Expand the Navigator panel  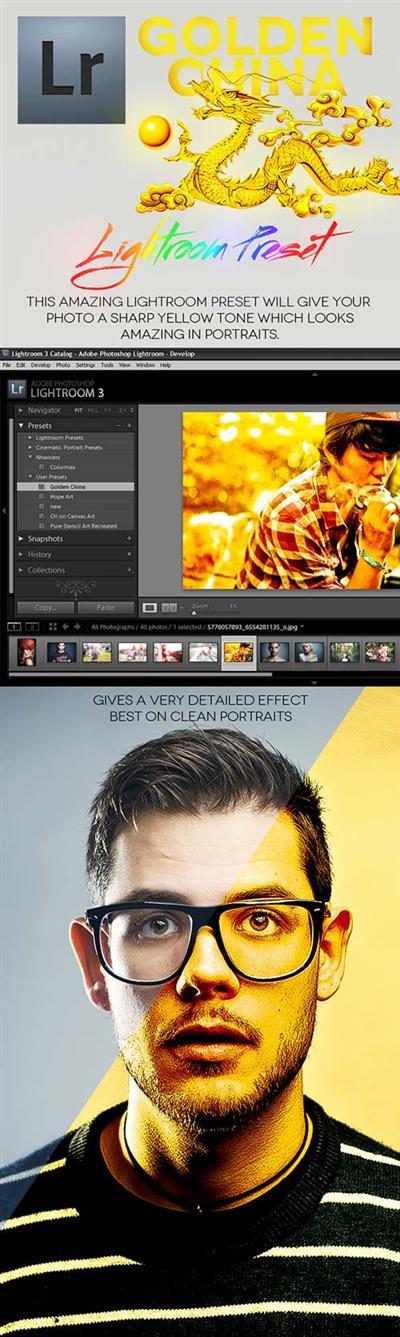coord(21,410)
